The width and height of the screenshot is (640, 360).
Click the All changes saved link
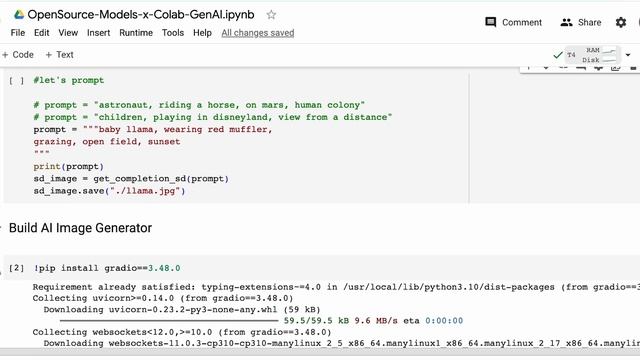(258, 33)
